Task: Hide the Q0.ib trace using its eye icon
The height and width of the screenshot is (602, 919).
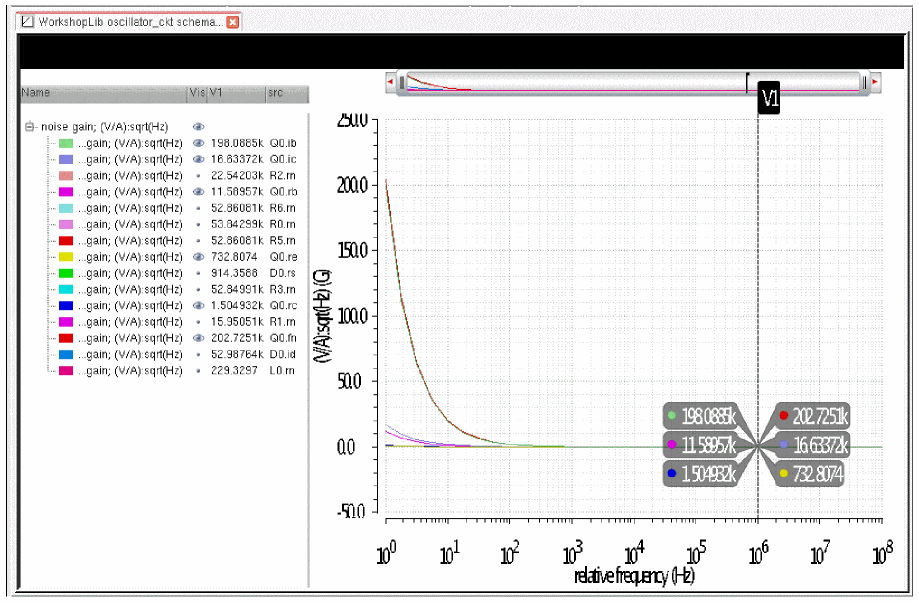Action: pos(198,143)
